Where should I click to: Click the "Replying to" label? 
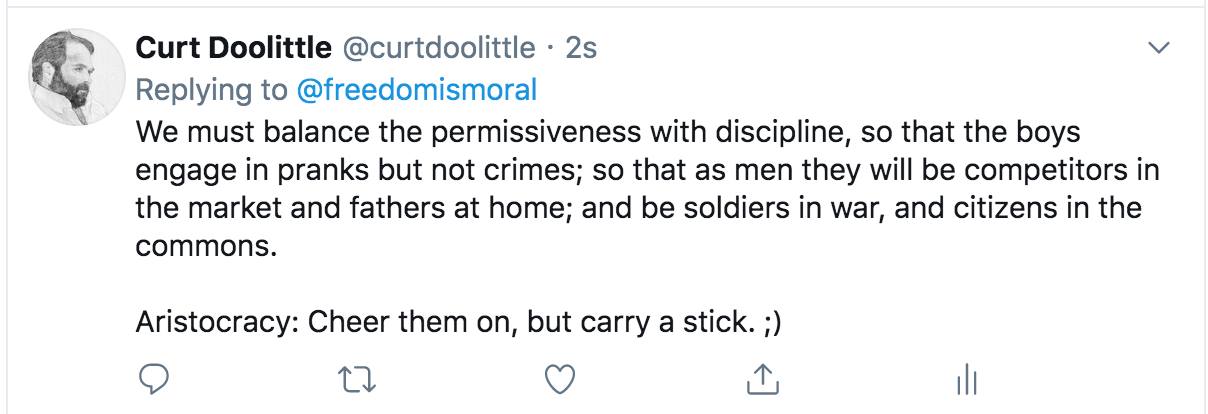[x=210, y=90]
